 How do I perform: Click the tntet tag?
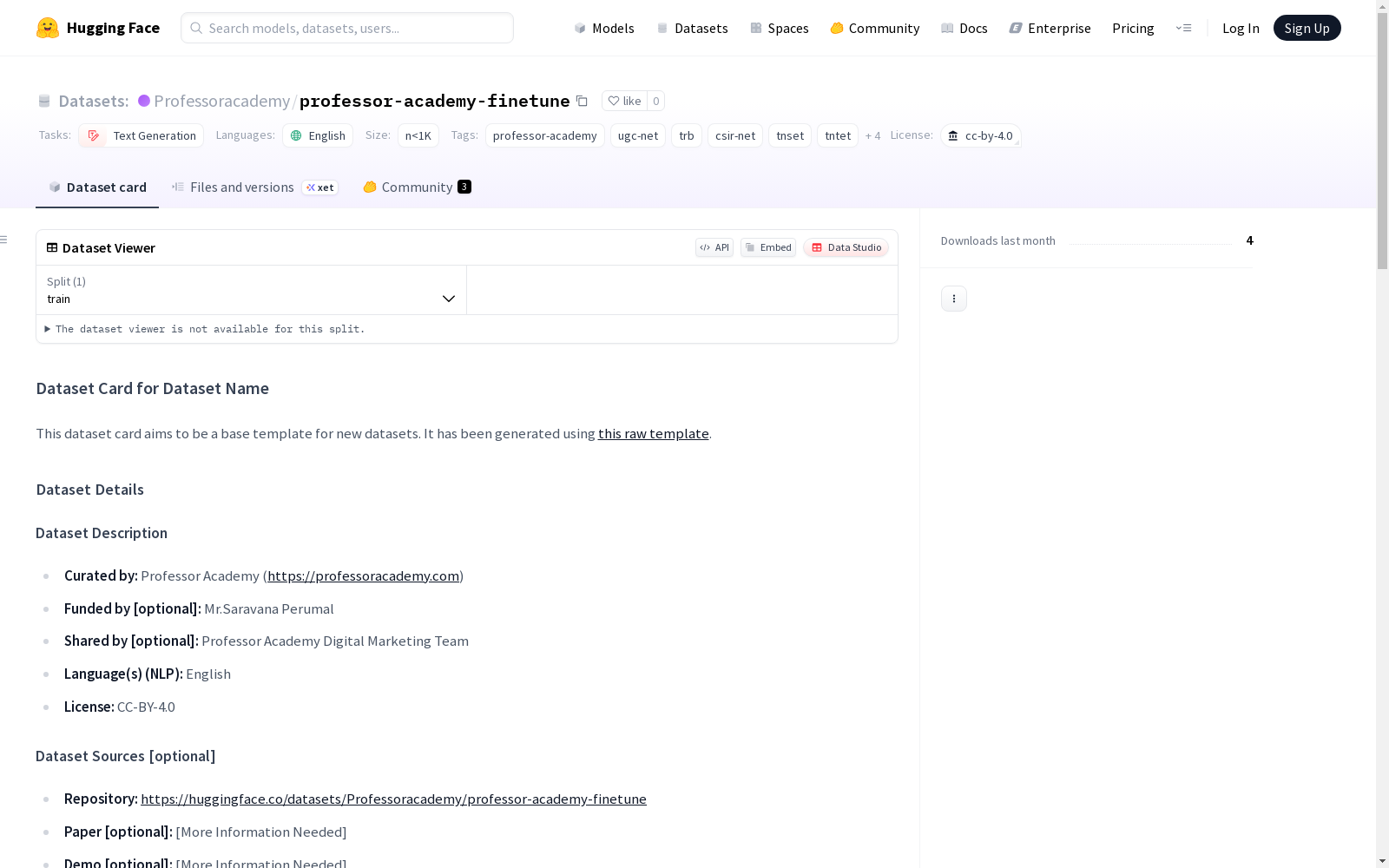(x=838, y=135)
